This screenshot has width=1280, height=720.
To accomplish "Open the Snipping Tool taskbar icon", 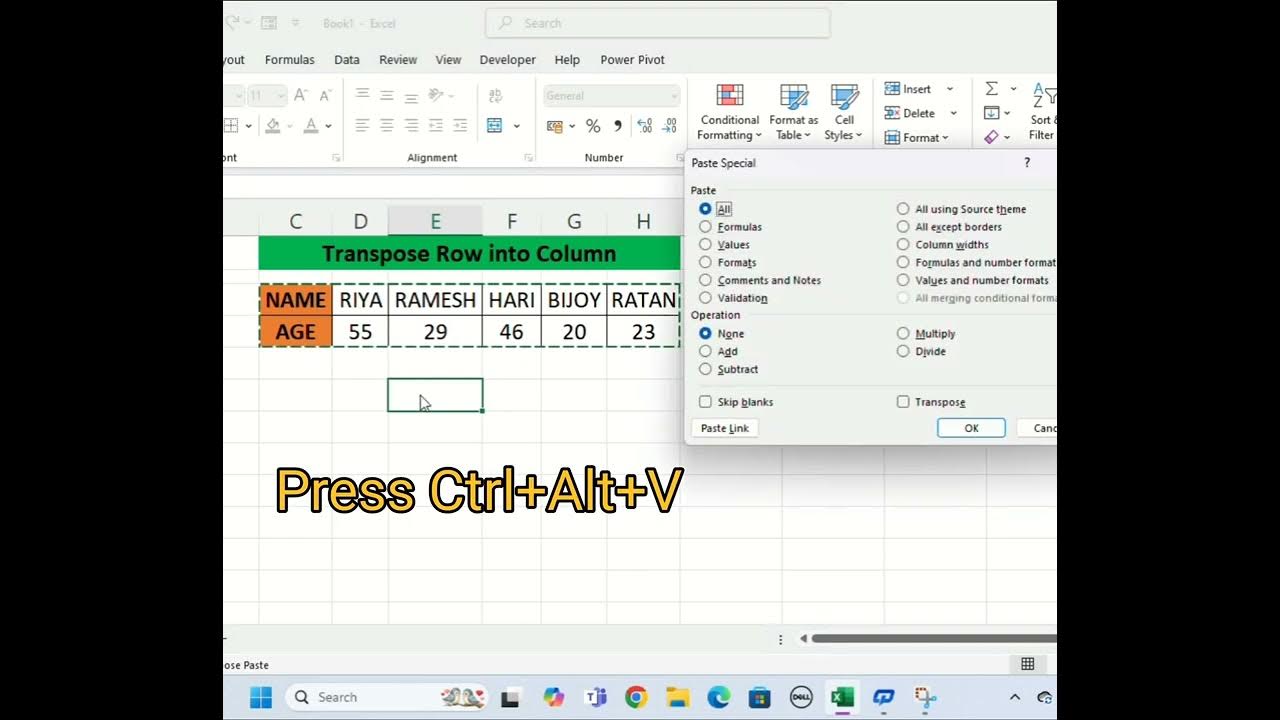I will coord(924,697).
